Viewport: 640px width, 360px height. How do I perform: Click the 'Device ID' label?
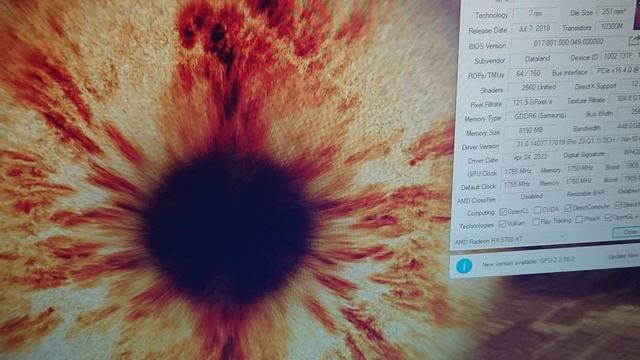[584, 58]
